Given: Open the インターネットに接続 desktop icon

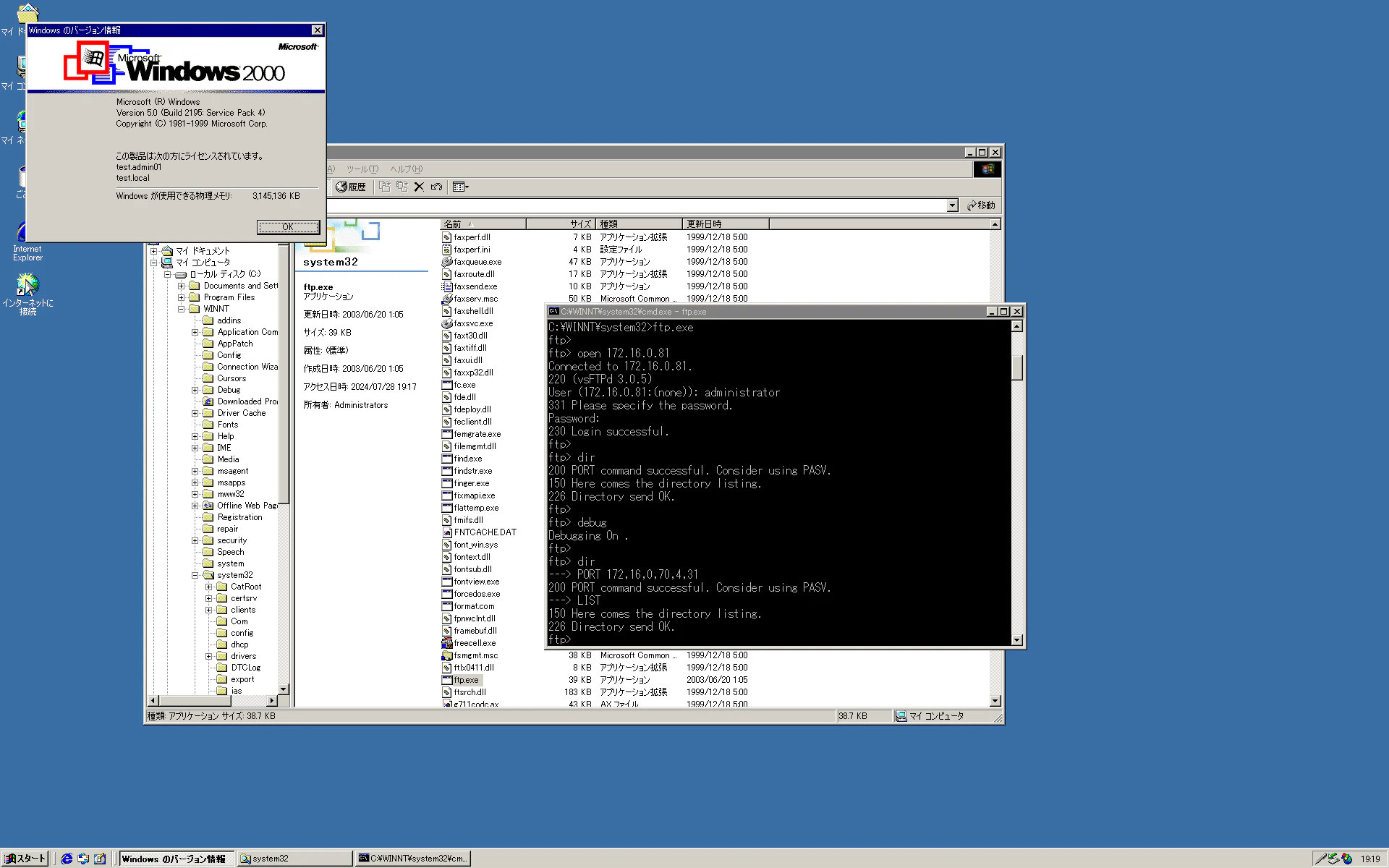Looking at the screenshot, I should (27, 294).
